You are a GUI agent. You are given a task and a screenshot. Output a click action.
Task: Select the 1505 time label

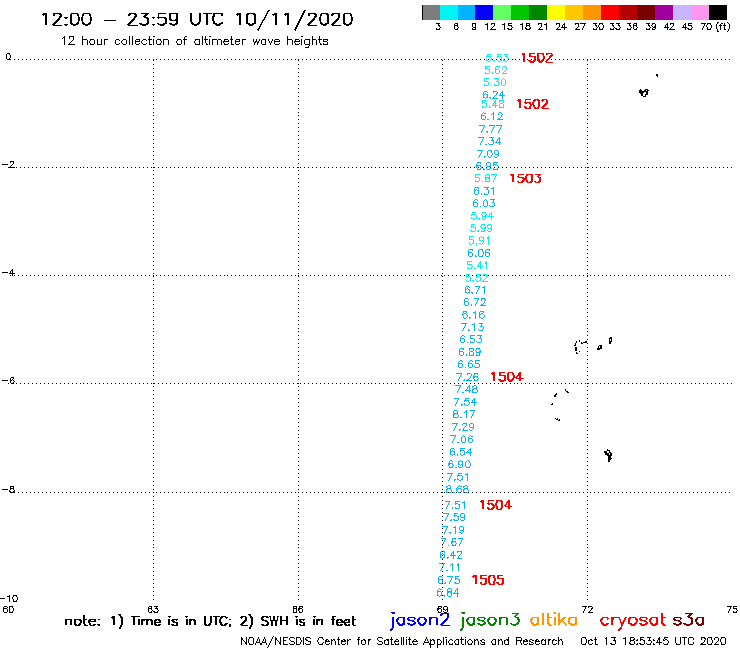(x=488, y=580)
